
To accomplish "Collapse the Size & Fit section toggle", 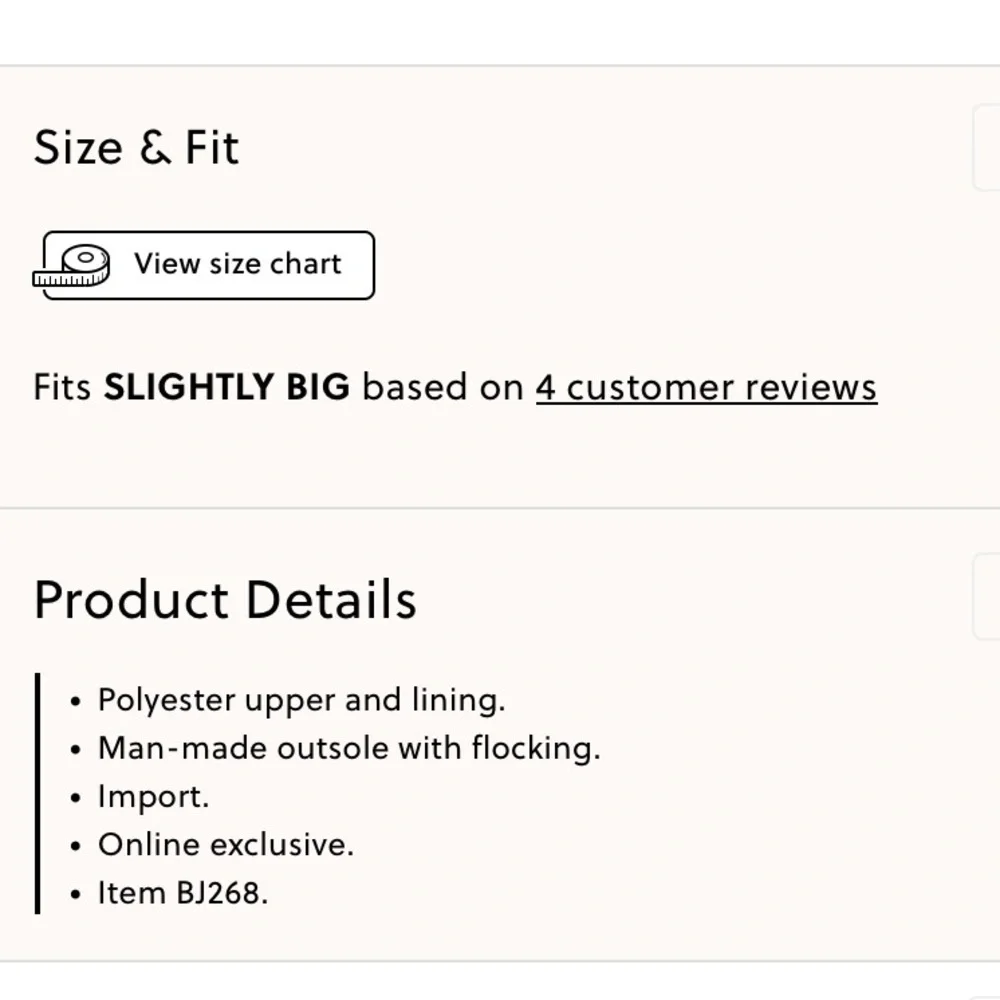I will click(x=987, y=148).
